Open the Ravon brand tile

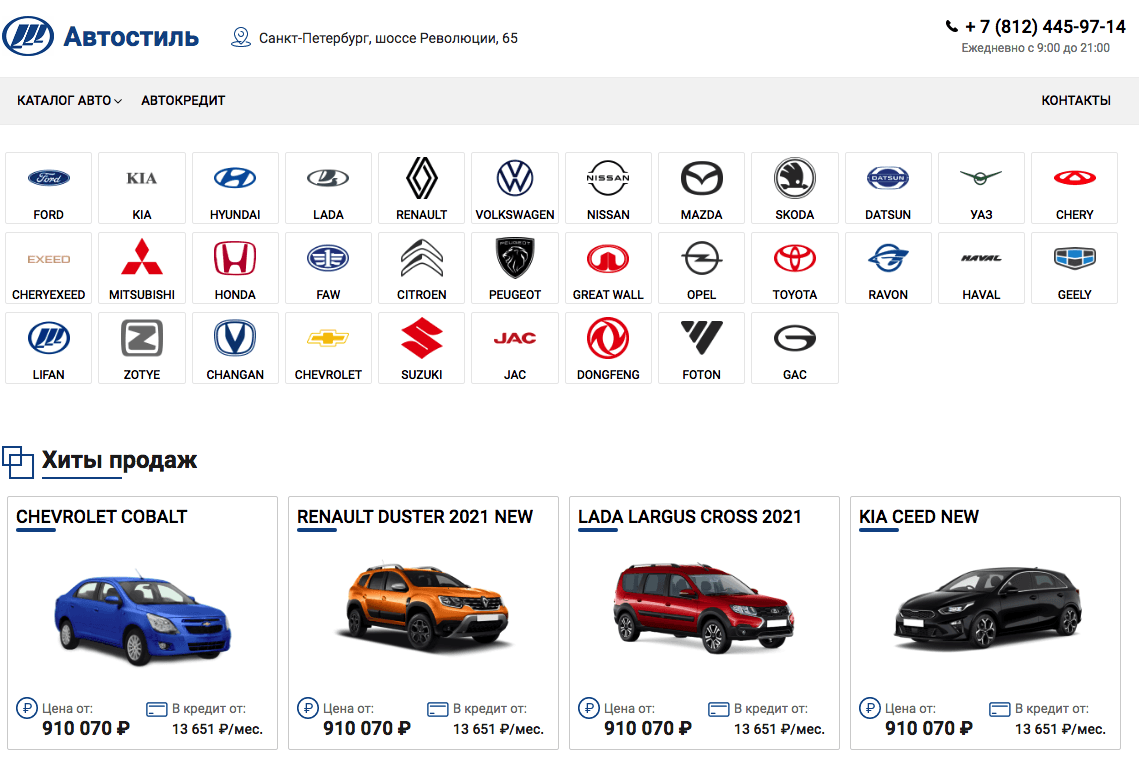[x=888, y=267]
